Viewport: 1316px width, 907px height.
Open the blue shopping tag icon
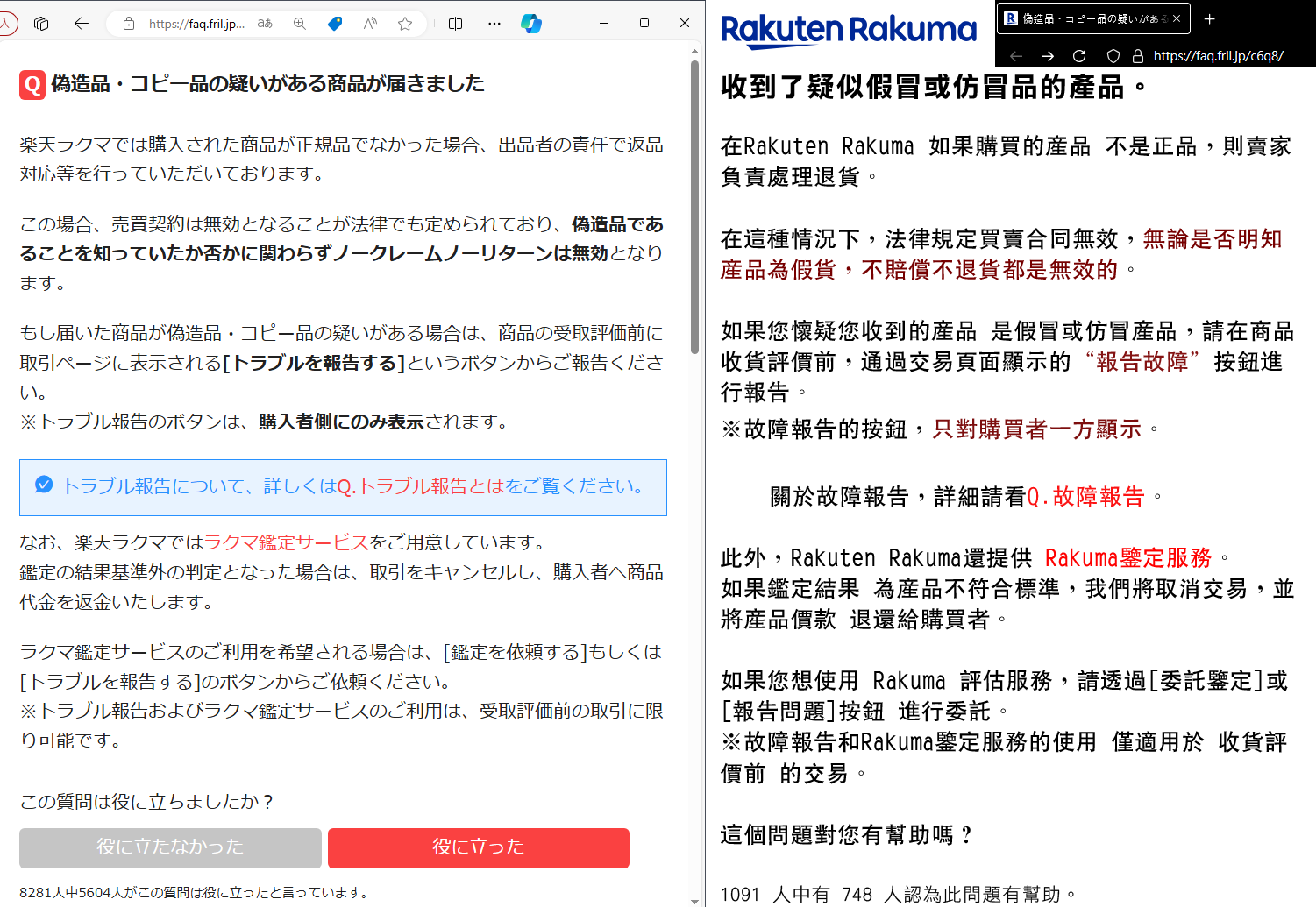point(335,24)
